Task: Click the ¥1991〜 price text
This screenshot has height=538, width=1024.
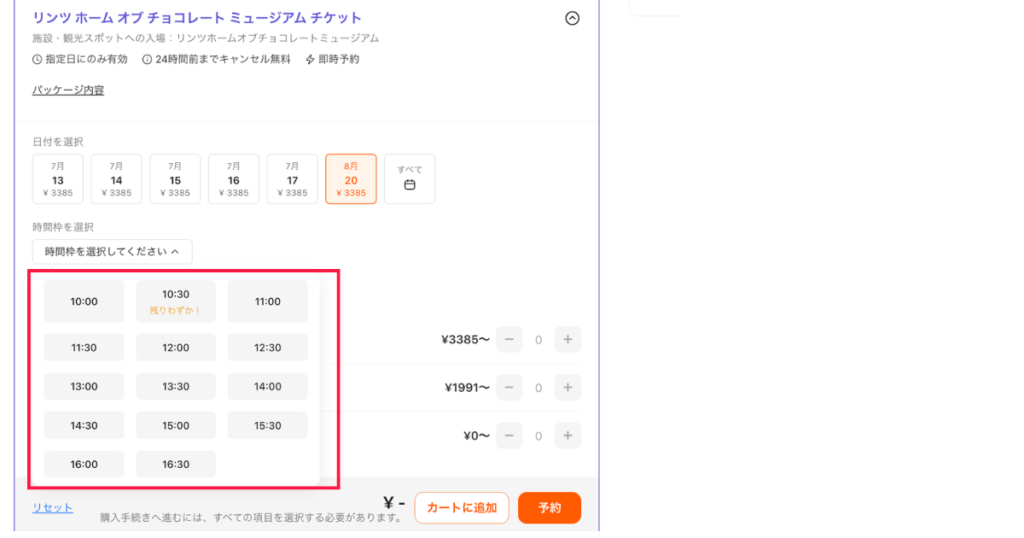Action: (467, 388)
